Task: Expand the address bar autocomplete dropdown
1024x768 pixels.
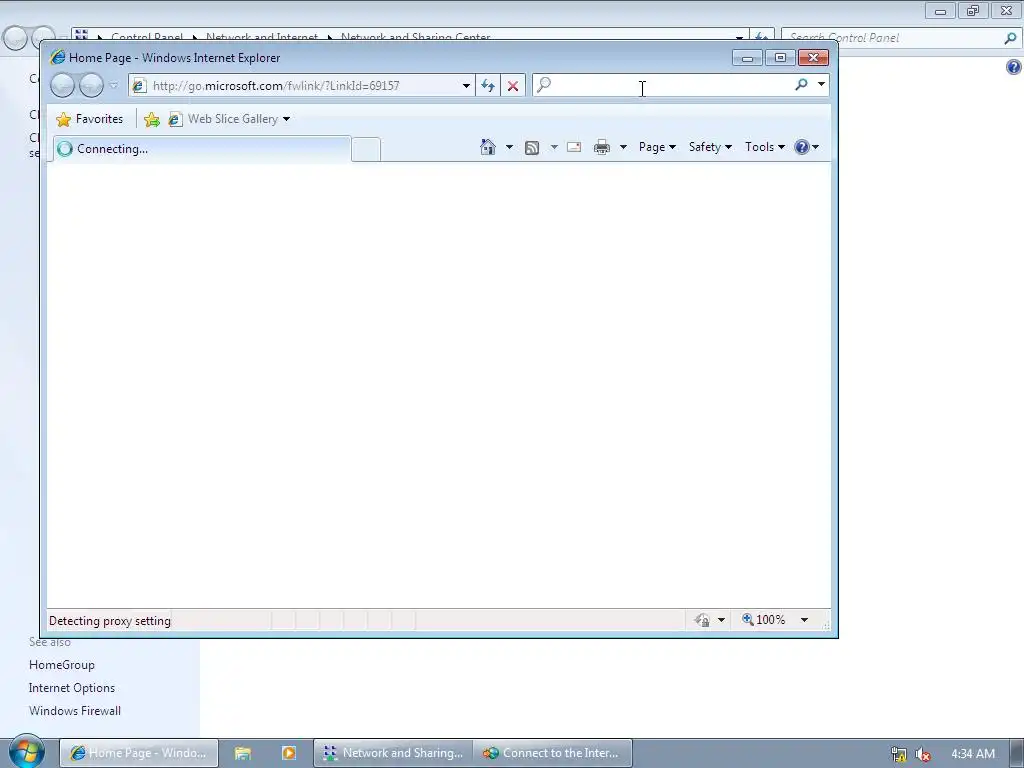Action: [x=466, y=86]
